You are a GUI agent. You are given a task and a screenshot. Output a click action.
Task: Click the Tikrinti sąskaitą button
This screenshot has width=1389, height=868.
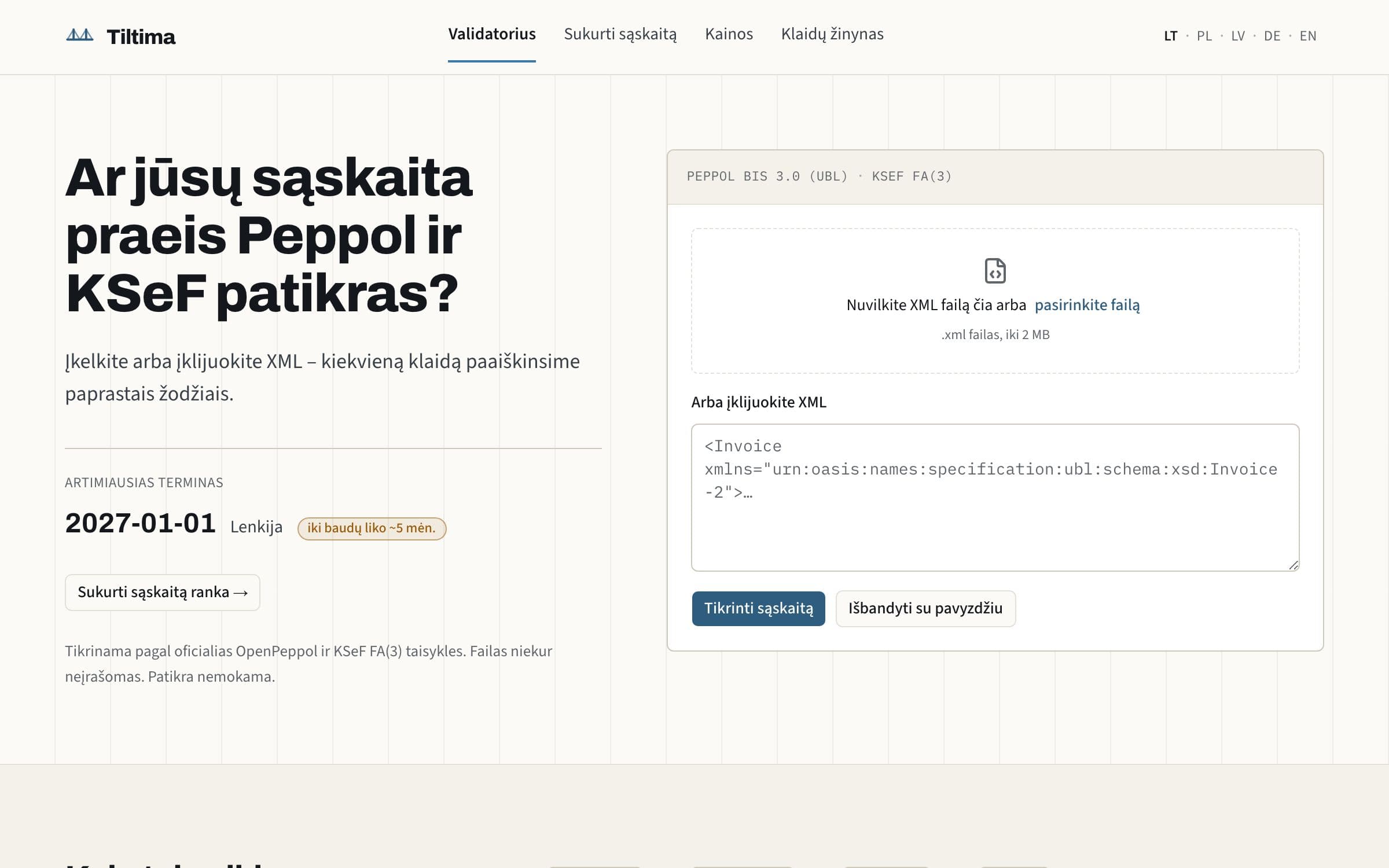(x=758, y=608)
